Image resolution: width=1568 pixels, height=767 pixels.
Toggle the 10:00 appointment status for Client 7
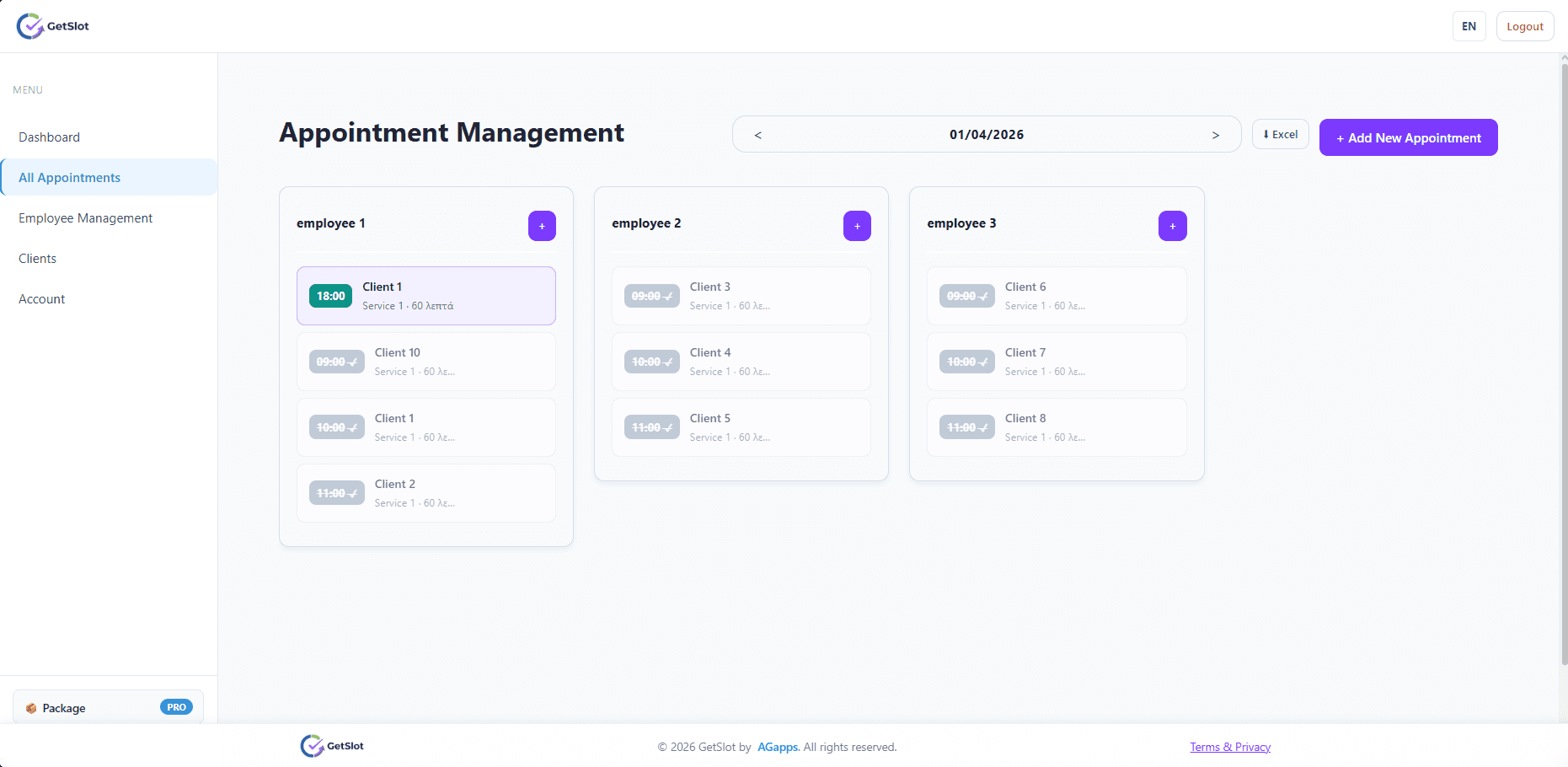click(966, 361)
